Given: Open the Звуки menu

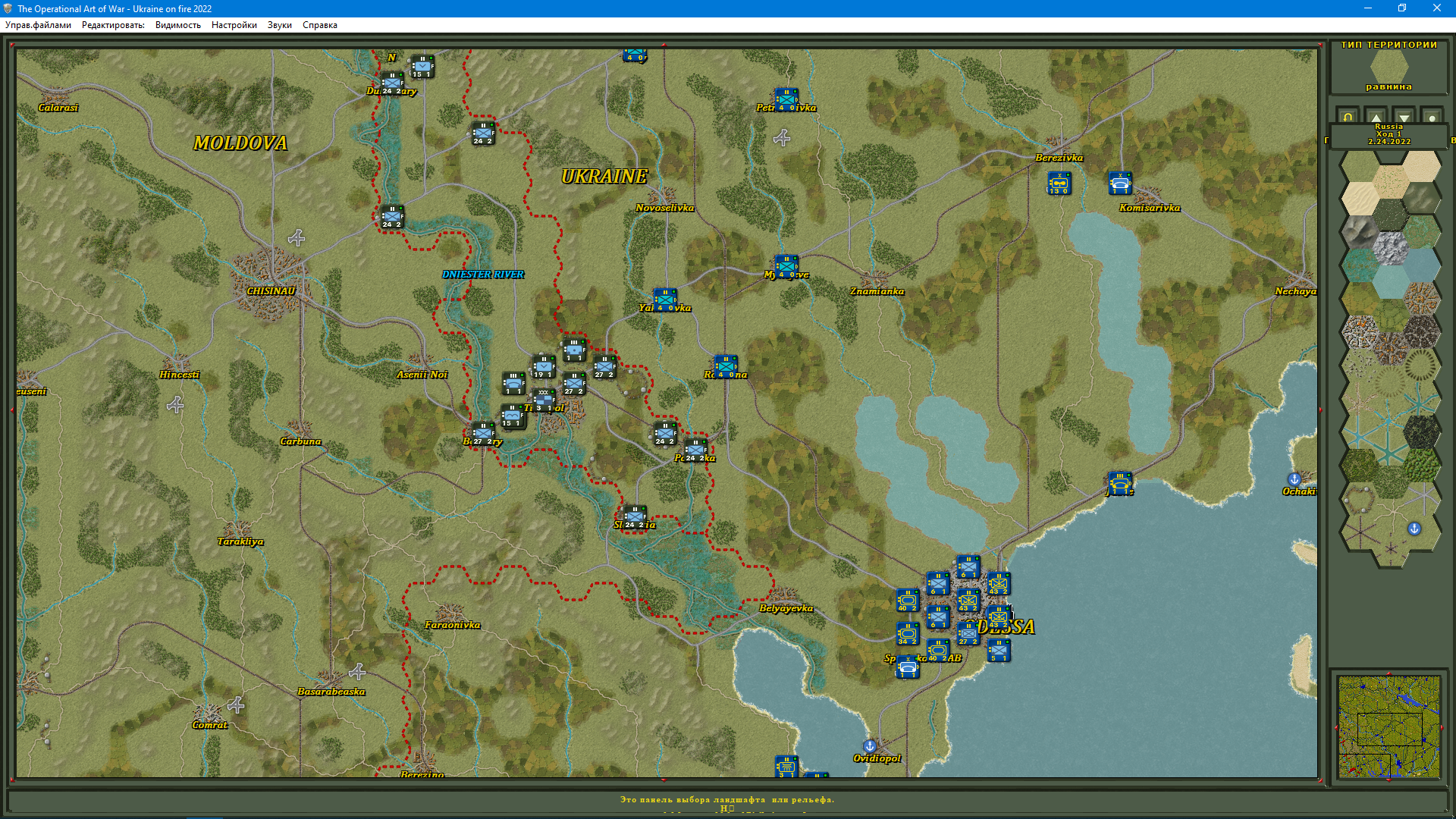Looking at the screenshot, I should [x=280, y=25].
